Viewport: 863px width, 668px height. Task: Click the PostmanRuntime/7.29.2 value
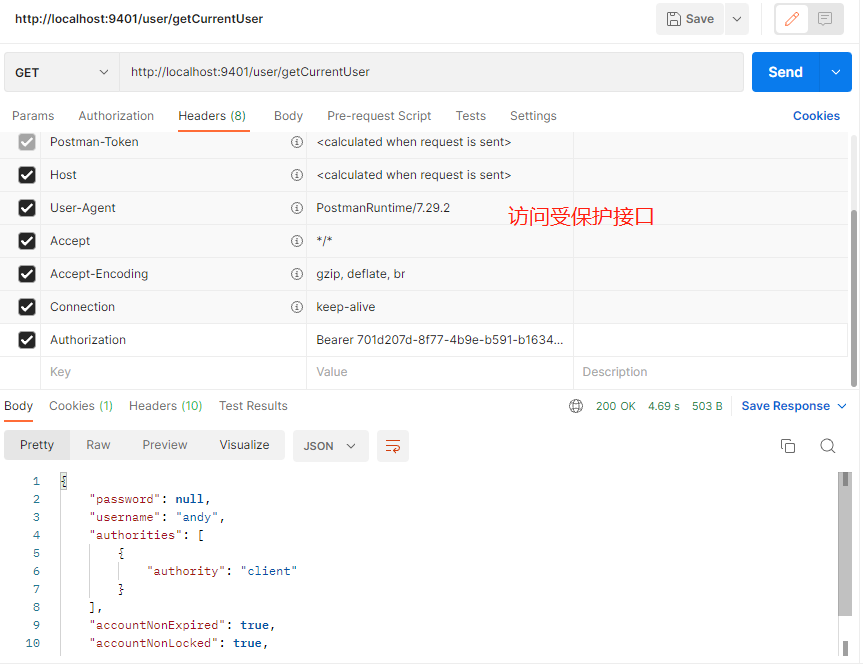pyautogui.click(x=383, y=208)
